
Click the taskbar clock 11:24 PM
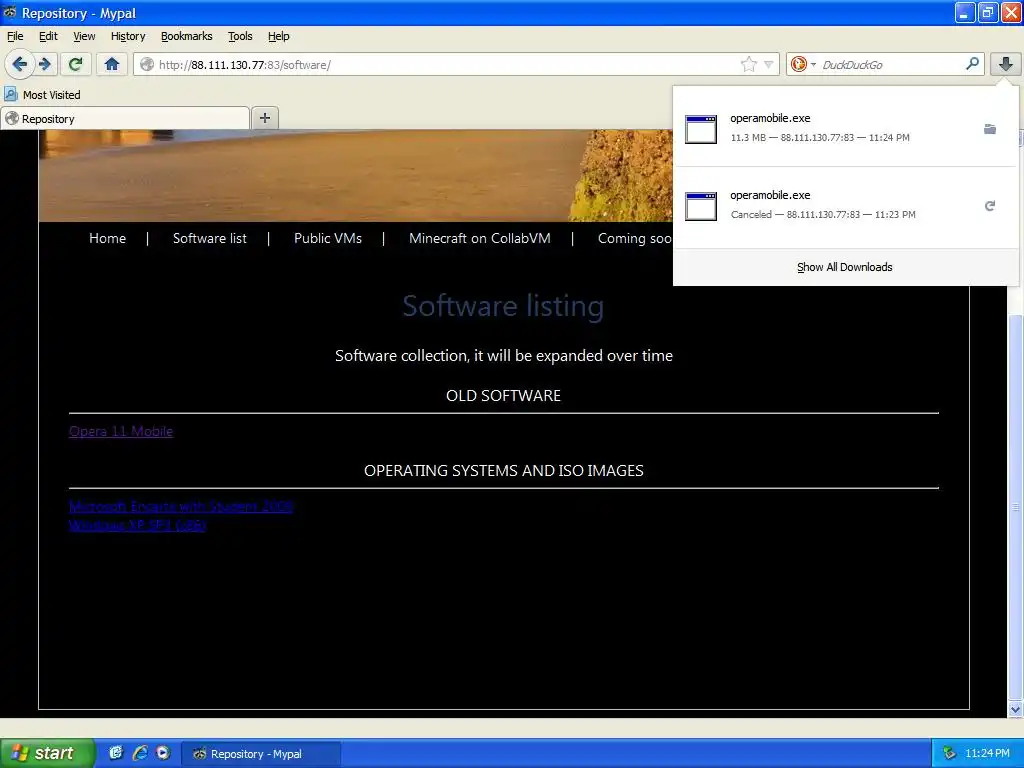[987, 753]
